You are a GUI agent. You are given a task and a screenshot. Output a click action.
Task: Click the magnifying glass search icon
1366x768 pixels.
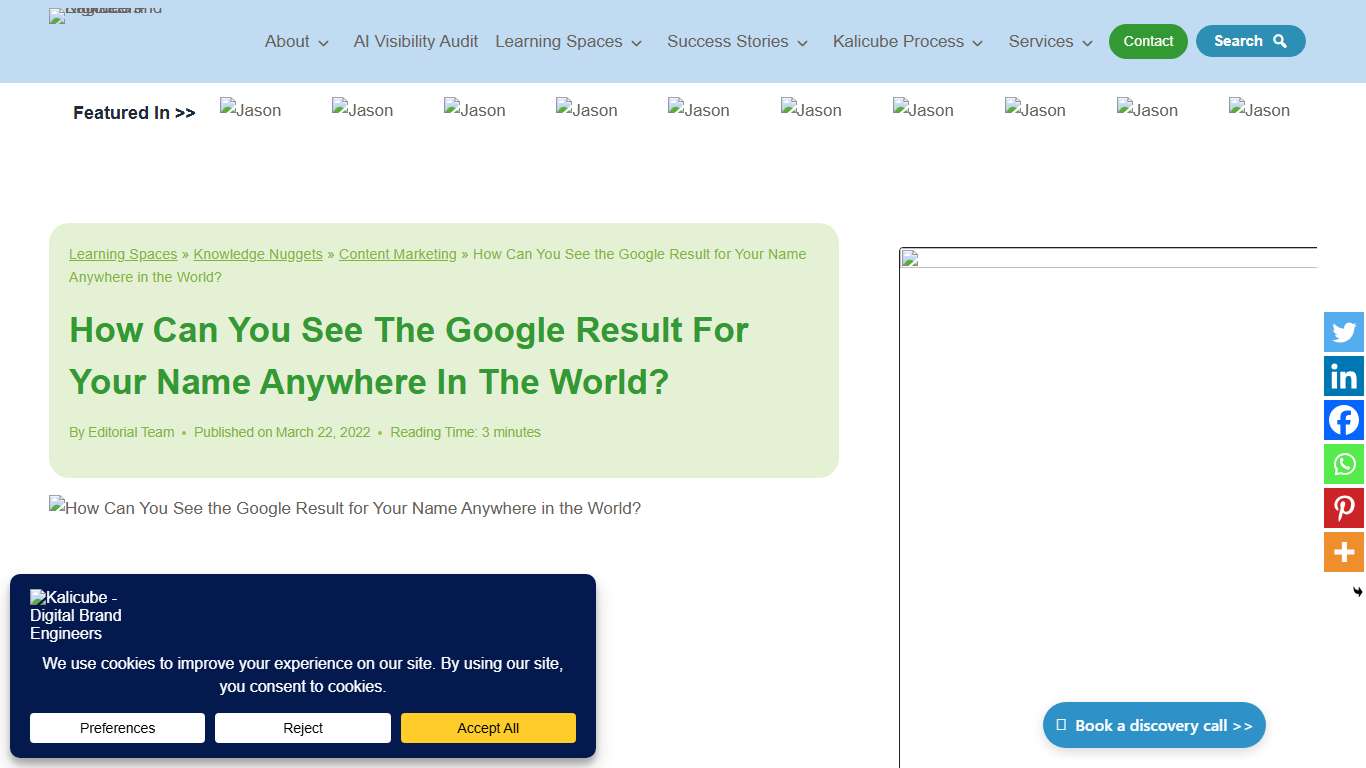pos(1279,41)
